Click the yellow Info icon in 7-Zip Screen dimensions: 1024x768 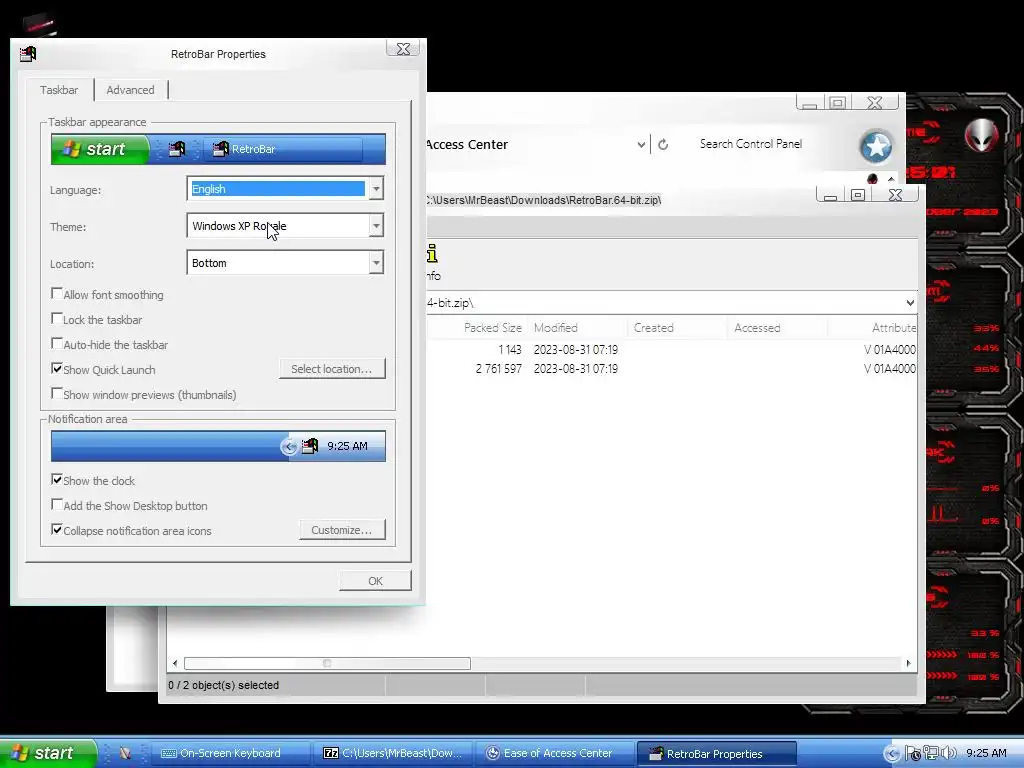(x=432, y=253)
